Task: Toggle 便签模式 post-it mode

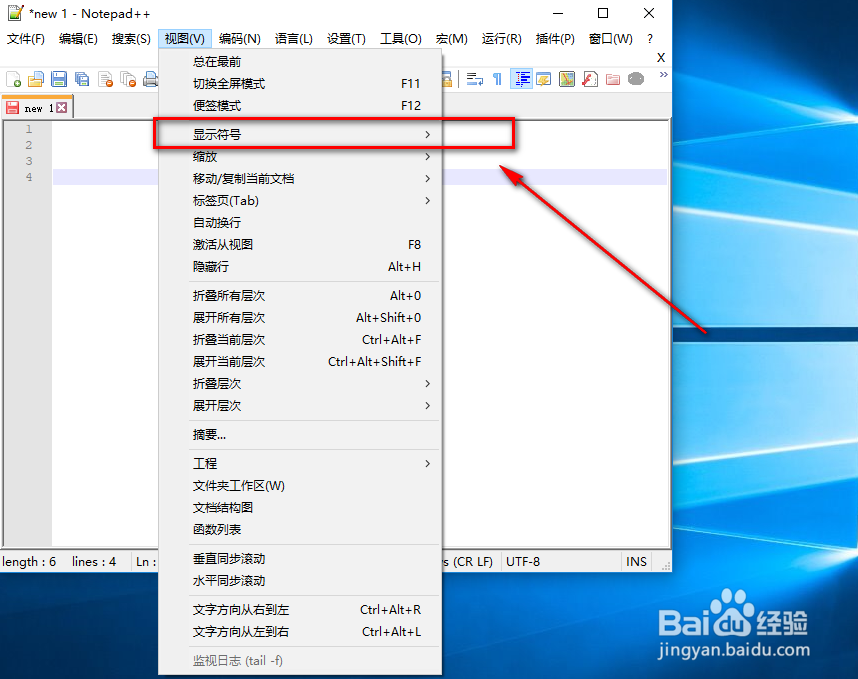Action: (300, 105)
